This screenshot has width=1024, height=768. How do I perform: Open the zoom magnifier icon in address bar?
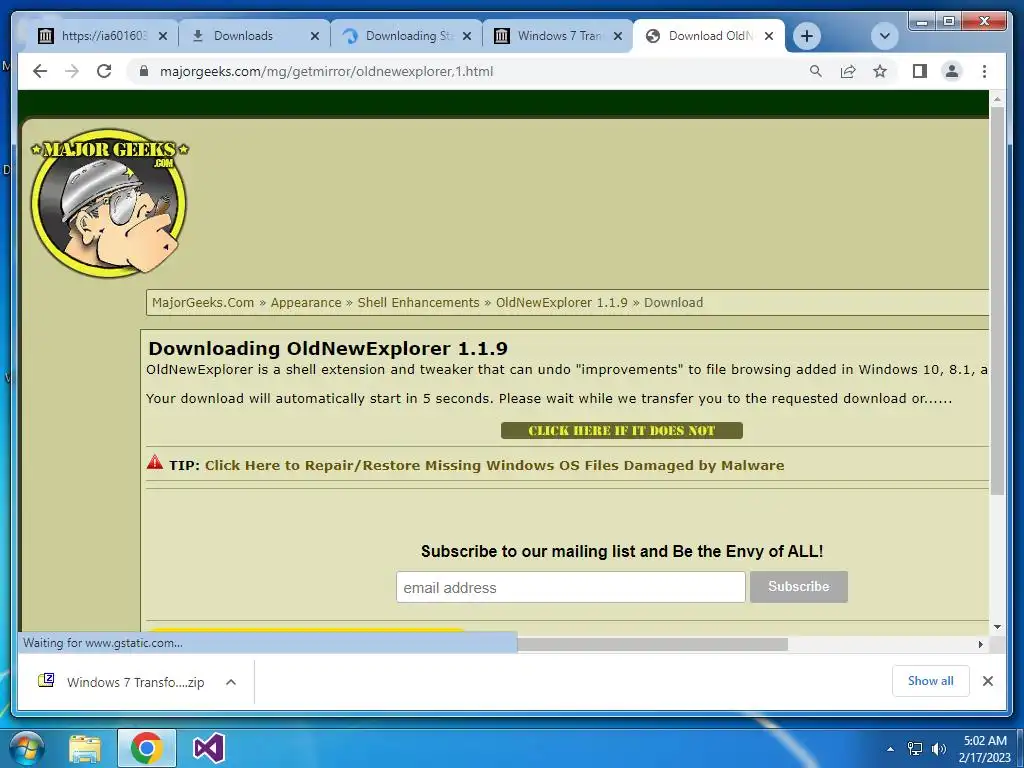(816, 71)
